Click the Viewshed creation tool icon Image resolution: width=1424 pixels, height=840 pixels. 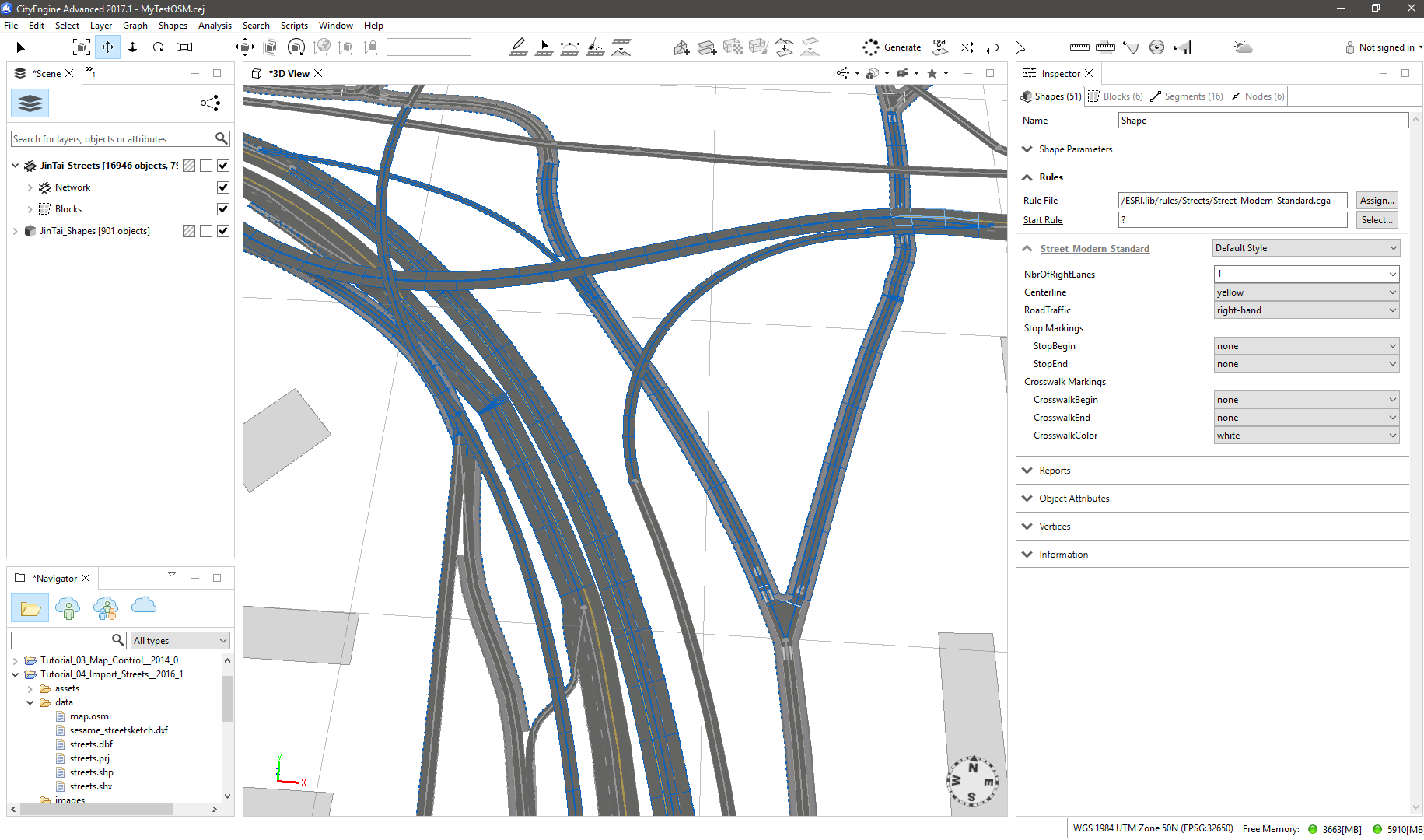click(x=1132, y=47)
